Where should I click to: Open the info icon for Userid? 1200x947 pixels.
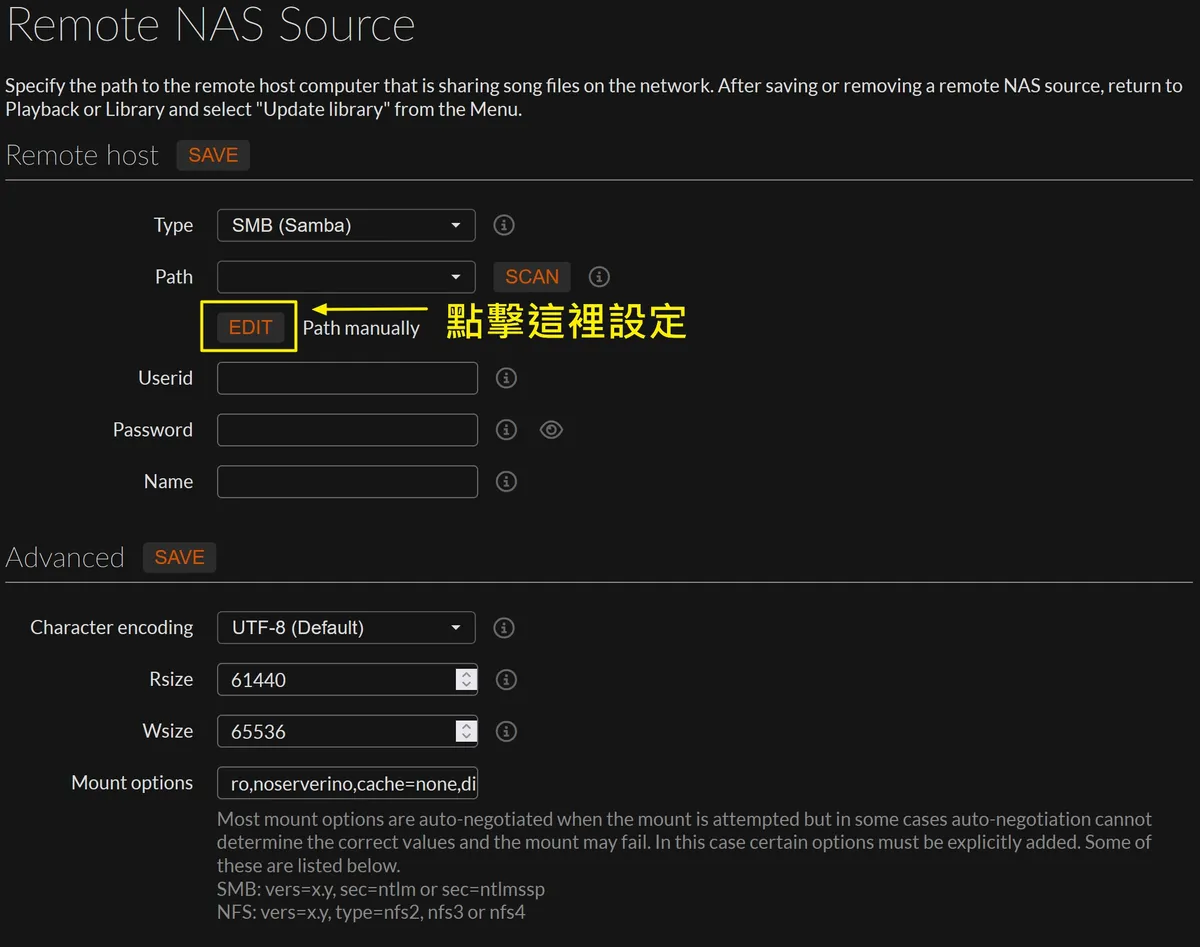coord(507,378)
